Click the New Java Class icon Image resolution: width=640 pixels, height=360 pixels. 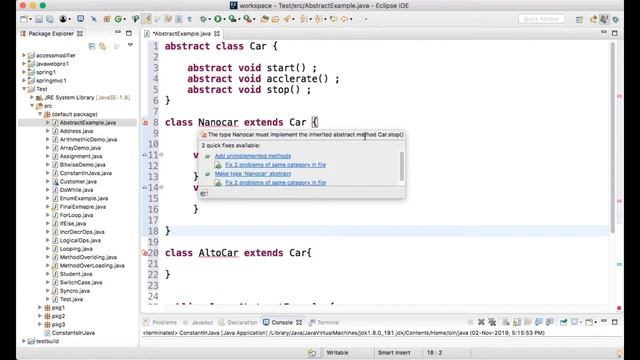[118, 19]
